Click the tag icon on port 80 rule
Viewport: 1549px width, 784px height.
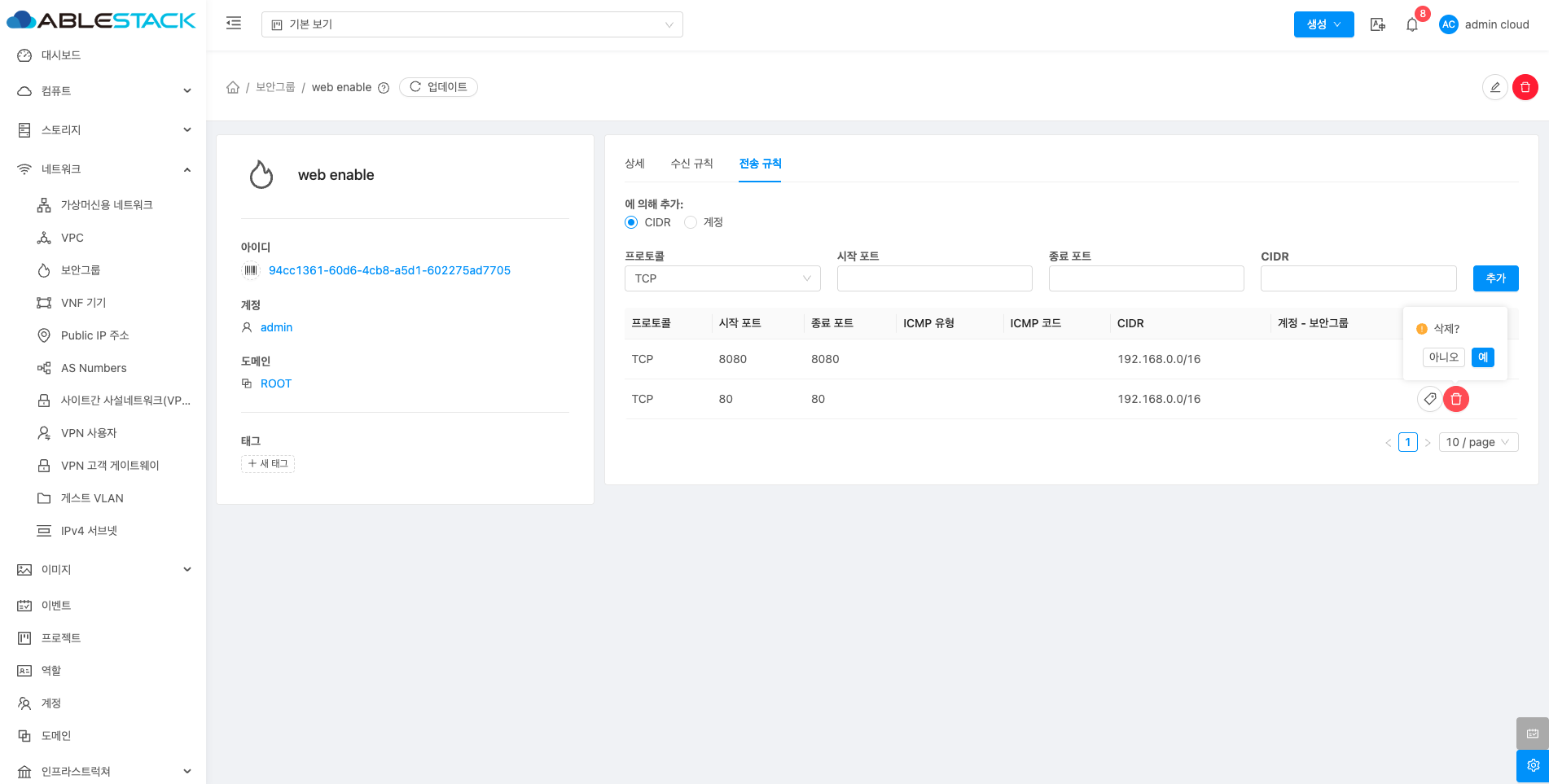tap(1429, 399)
